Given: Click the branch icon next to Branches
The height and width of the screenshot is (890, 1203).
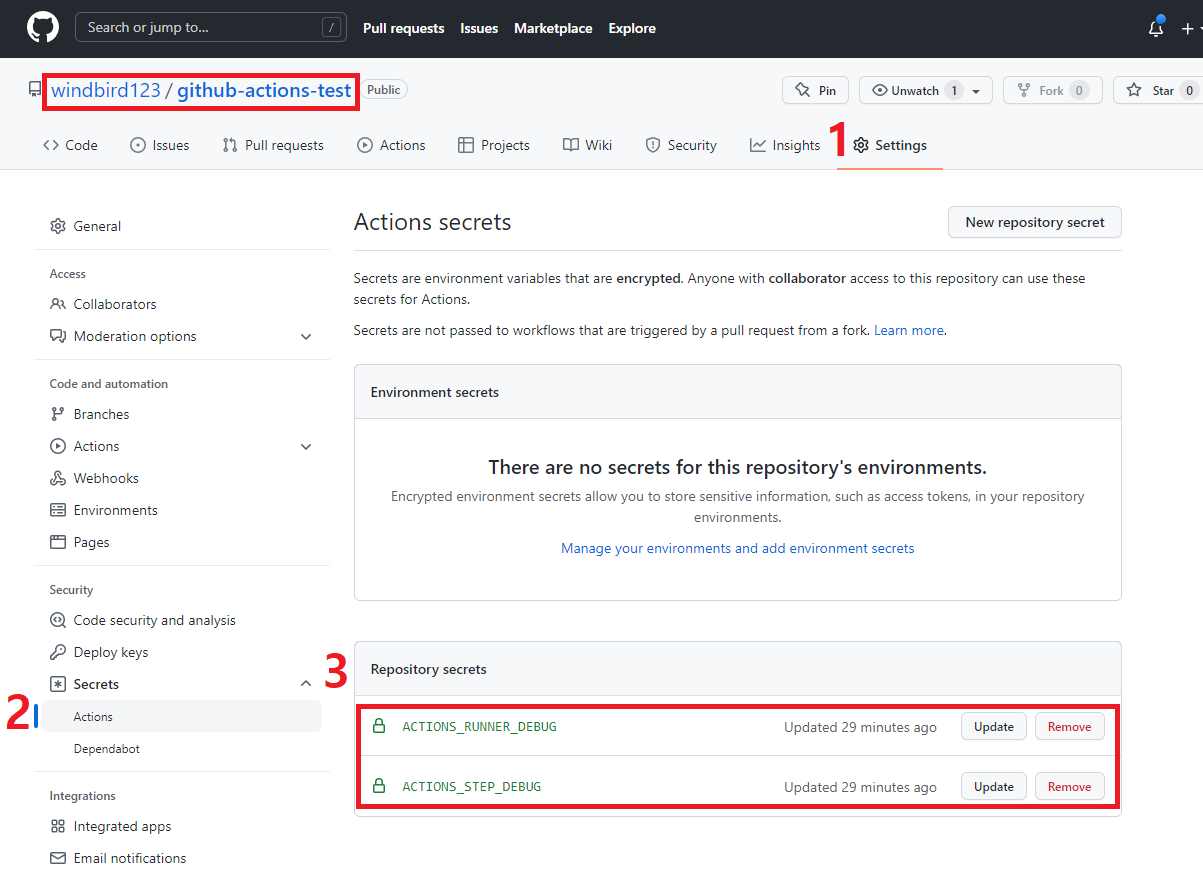Looking at the screenshot, I should coord(58,414).
